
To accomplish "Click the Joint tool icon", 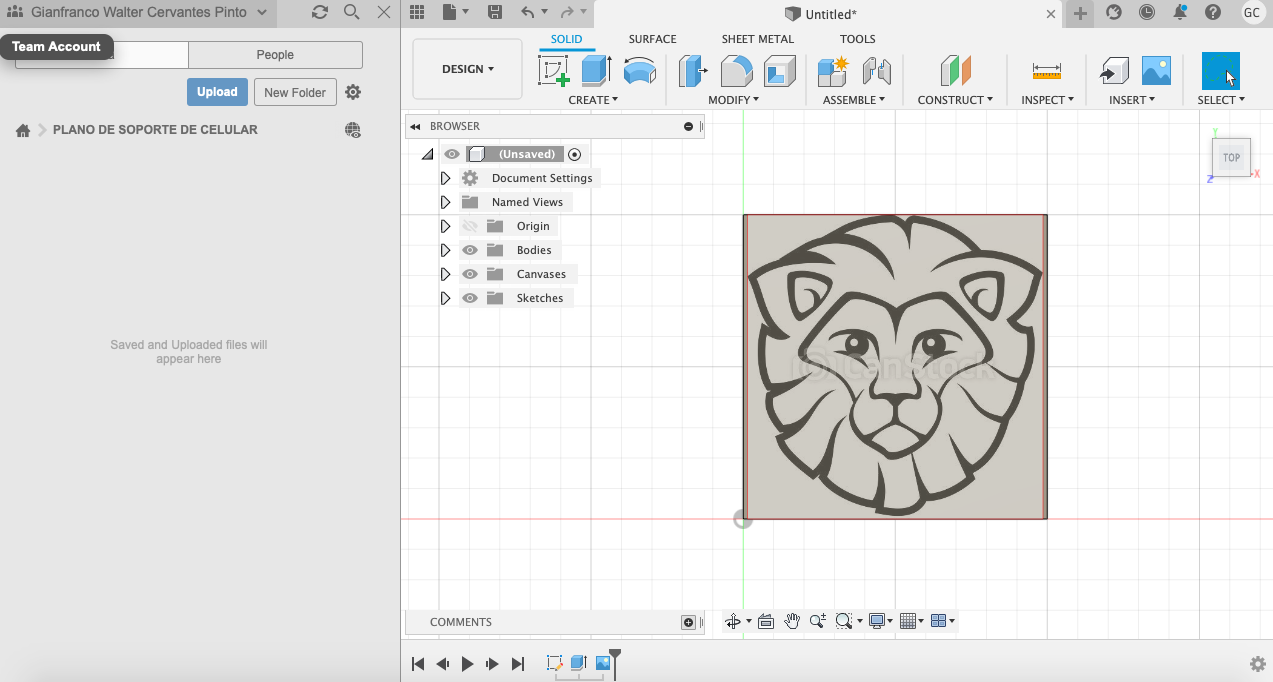I will pyautogui.click(x=876, y=71).
